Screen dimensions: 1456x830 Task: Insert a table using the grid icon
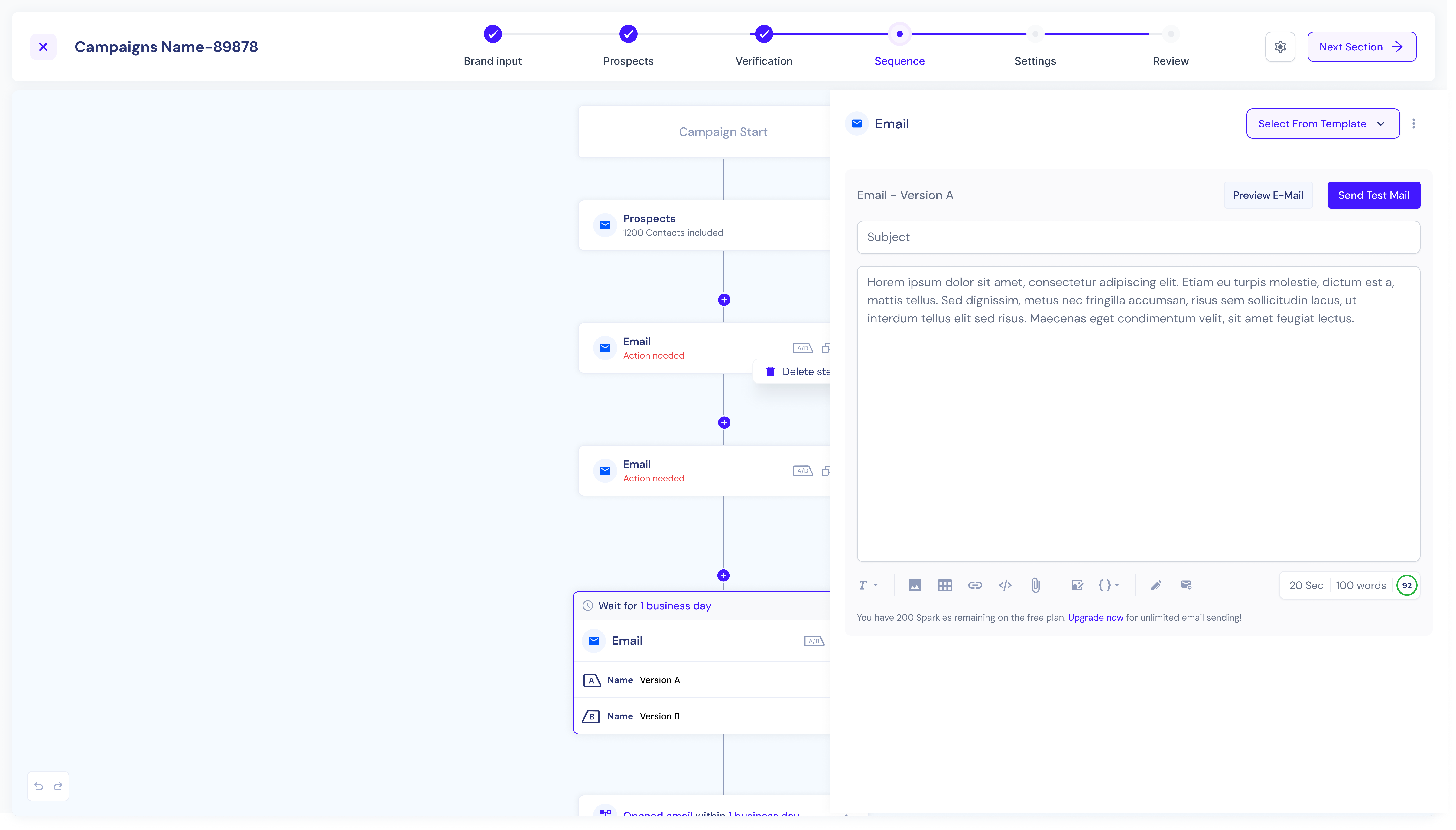(x=944, y=585)
